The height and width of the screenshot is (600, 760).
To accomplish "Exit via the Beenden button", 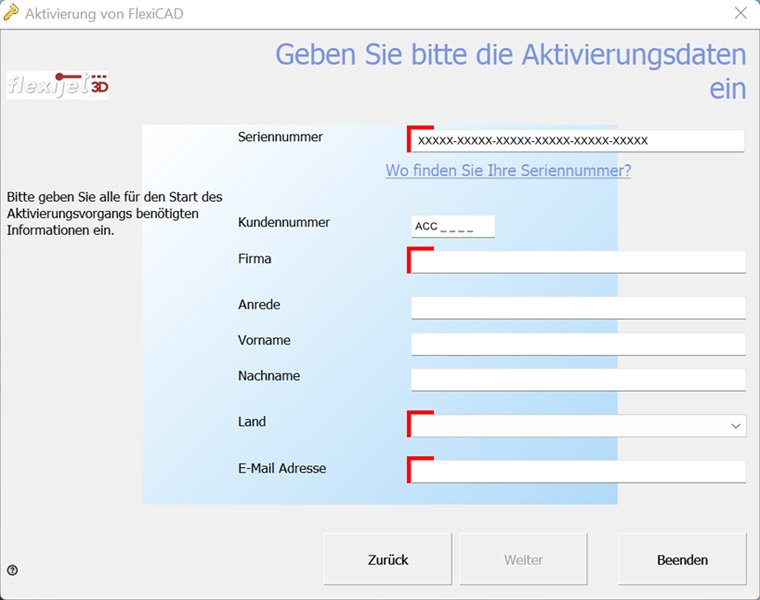I will tap(682, 559).
